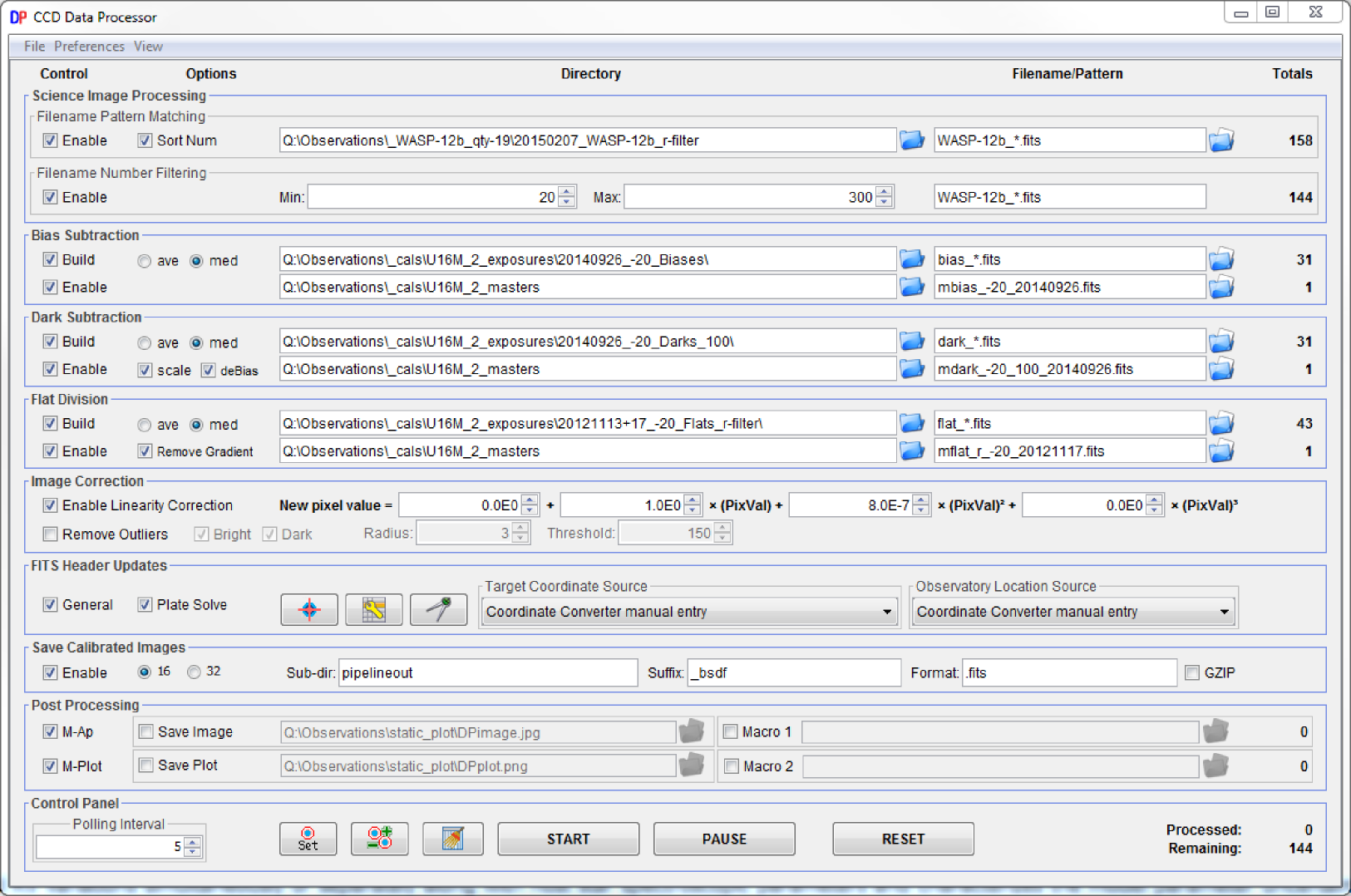Viewport: 1351px width, 896px height.
Task: Open FITS header settings wrench icon
Action: coord(373,610)
